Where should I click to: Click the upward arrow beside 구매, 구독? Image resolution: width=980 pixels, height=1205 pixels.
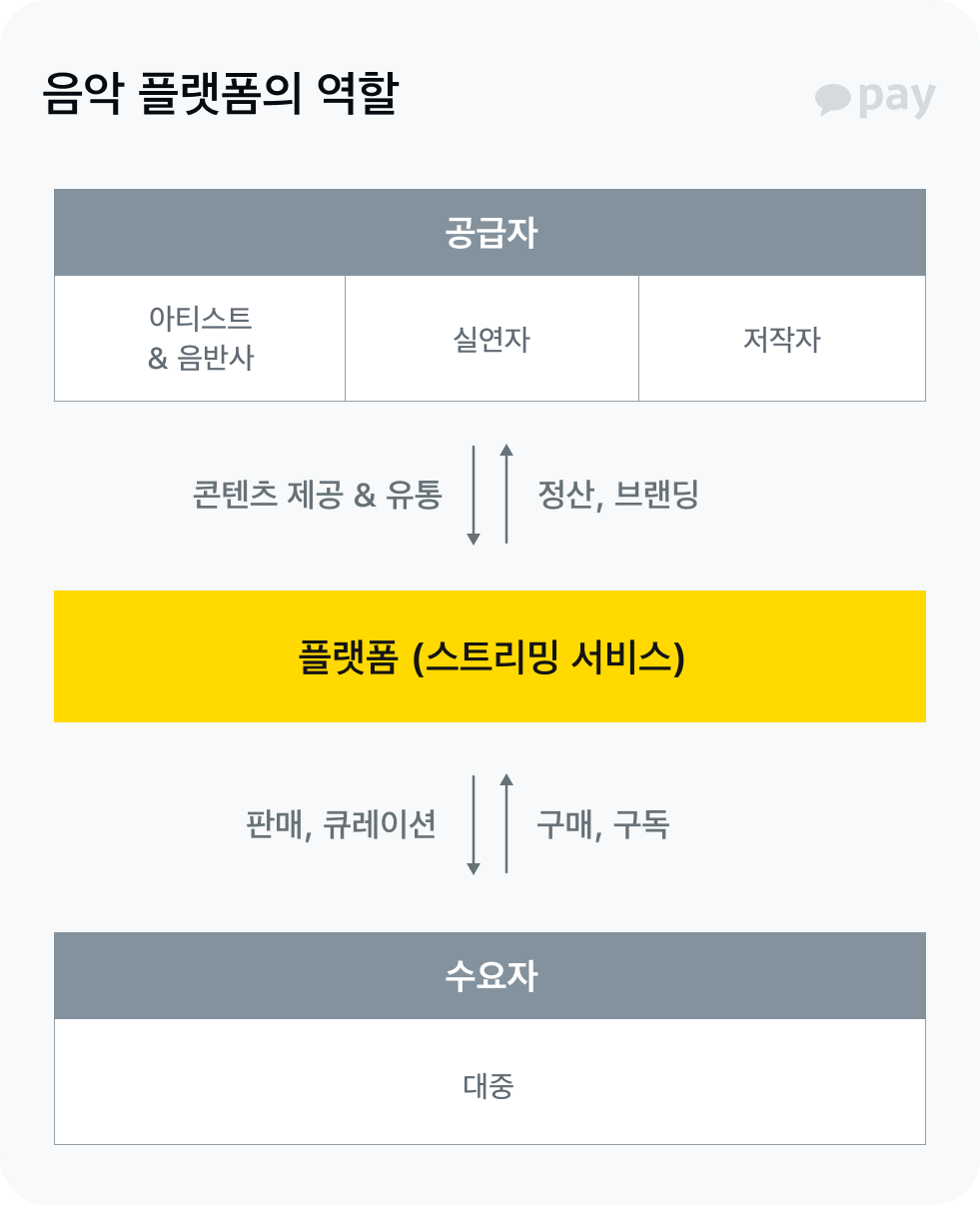pos(506,824)
